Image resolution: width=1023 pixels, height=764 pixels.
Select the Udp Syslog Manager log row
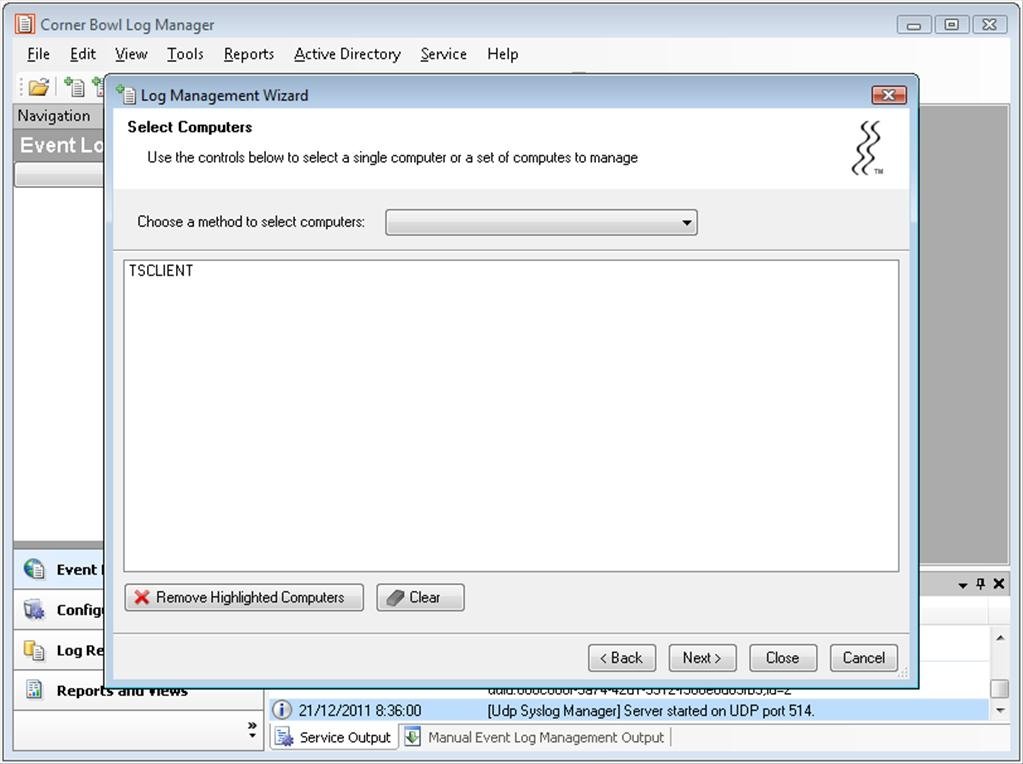coord(629,710)
